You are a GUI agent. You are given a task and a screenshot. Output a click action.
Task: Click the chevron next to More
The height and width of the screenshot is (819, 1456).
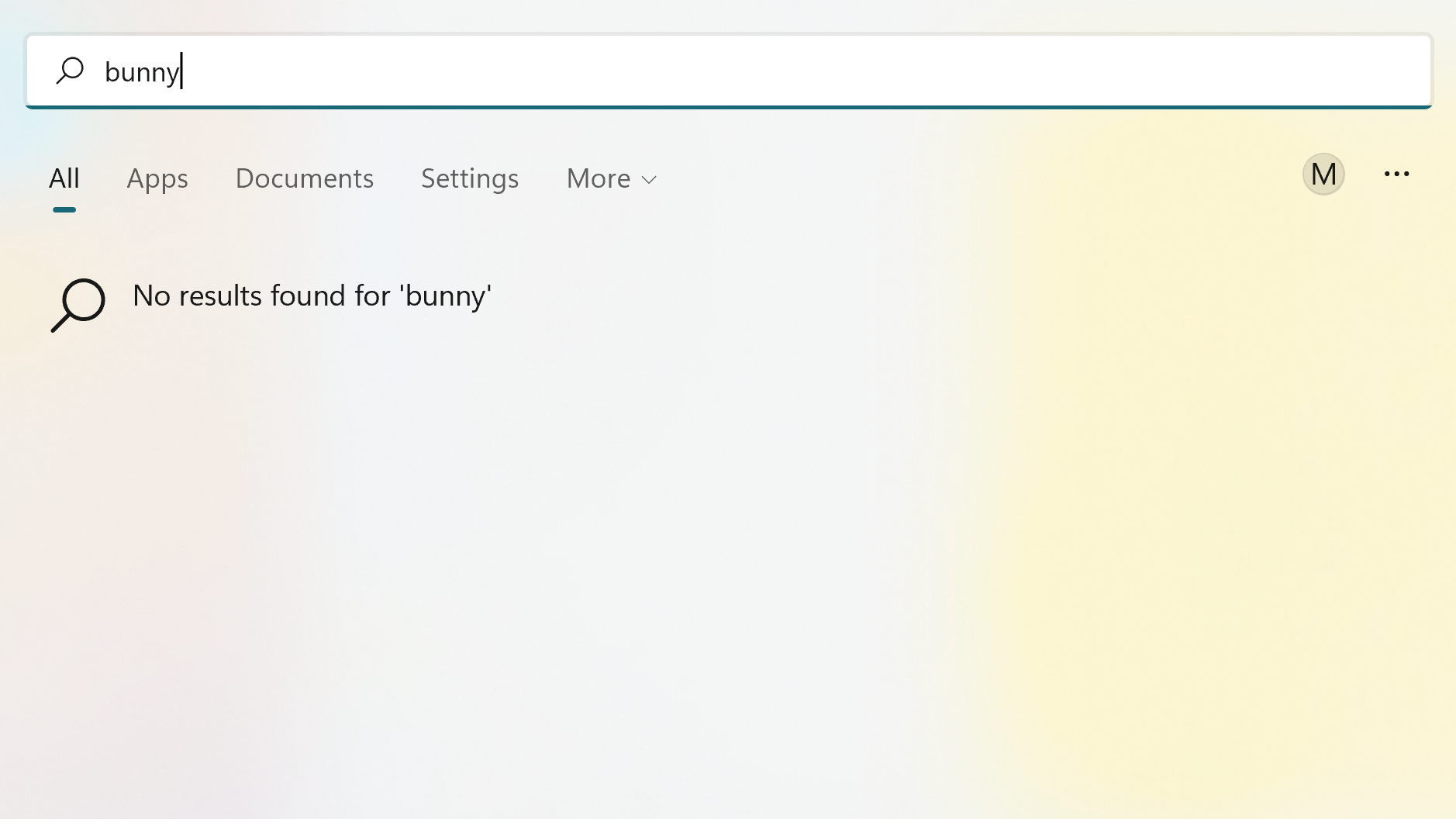pyautogui.click(x=649, y=179)
